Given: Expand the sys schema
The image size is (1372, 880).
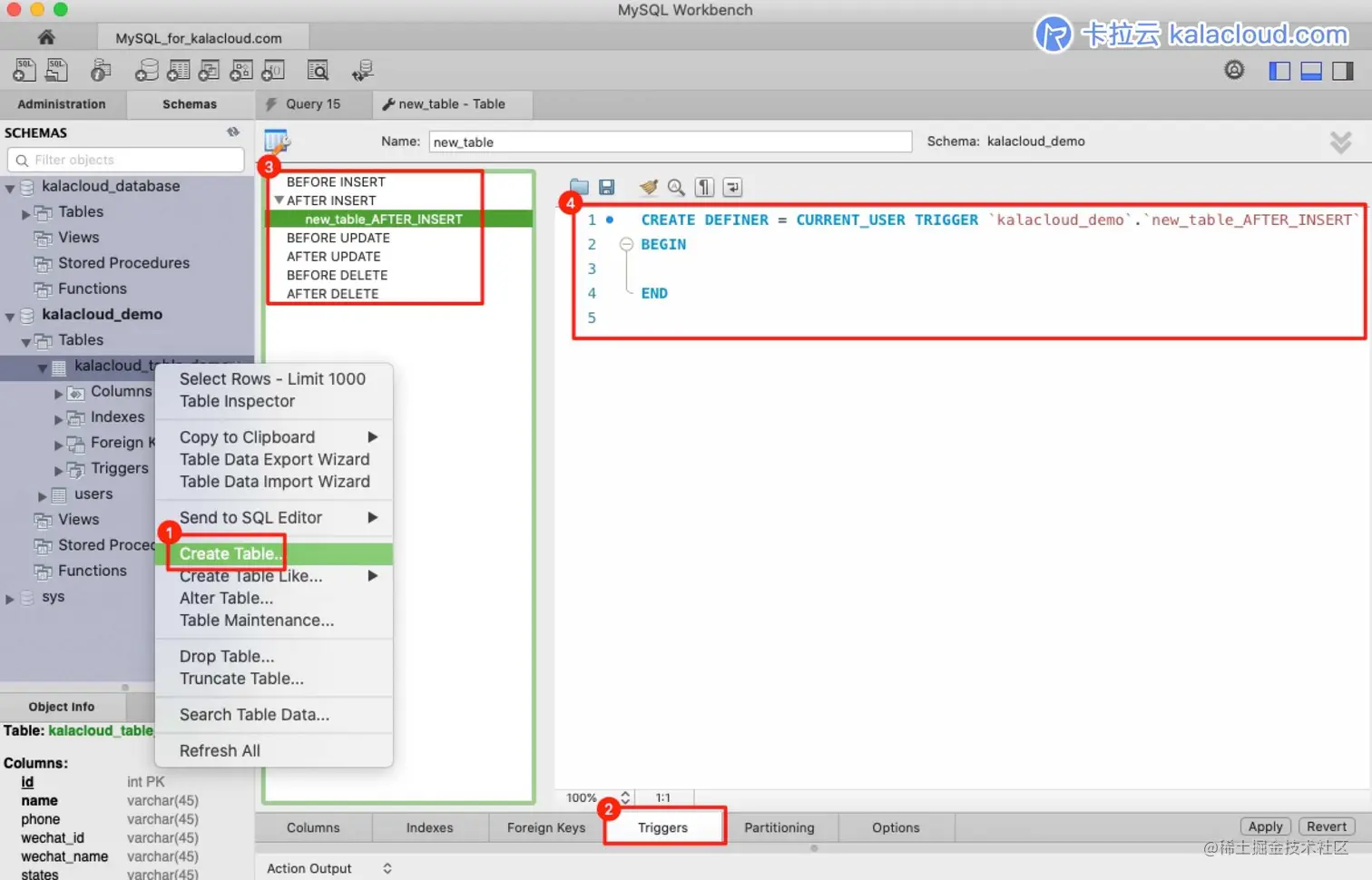Looking at the screenshot, I should [x=10, y=599].
